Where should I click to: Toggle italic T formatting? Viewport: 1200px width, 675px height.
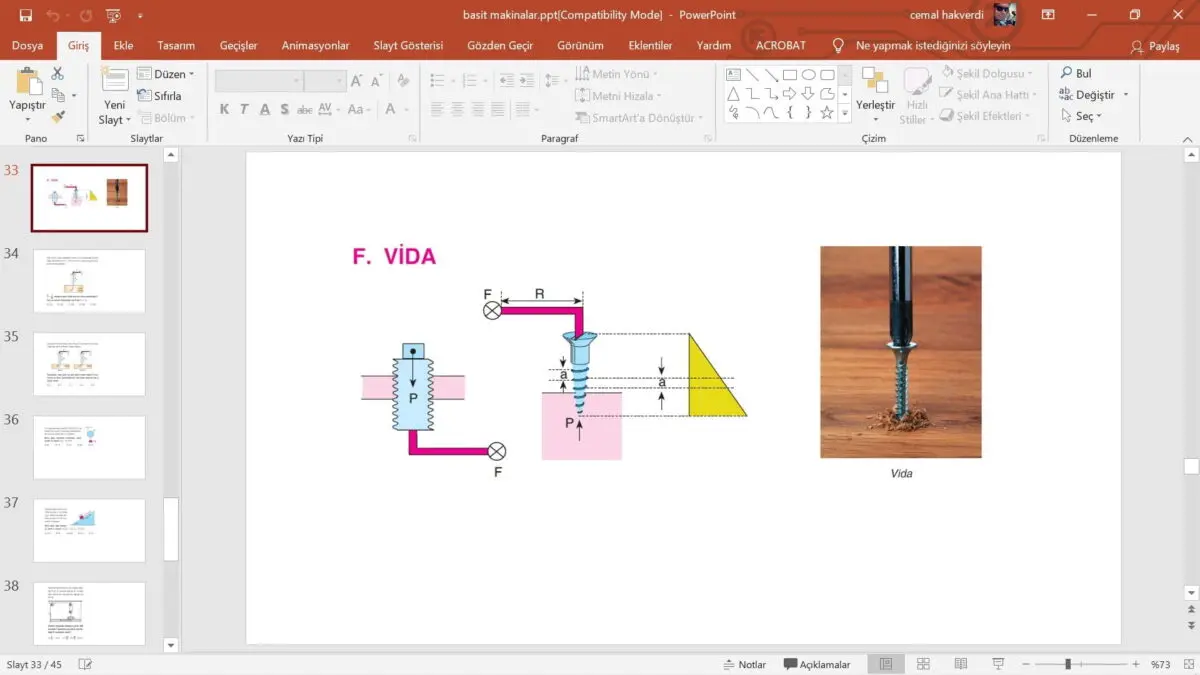245,109
